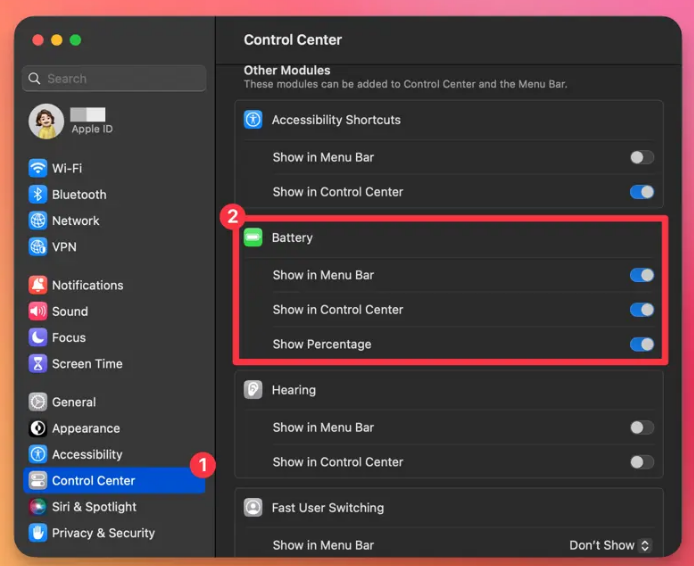Select General in the sidebar
This screenshot has height=566, width=694.
coord(74,402)
